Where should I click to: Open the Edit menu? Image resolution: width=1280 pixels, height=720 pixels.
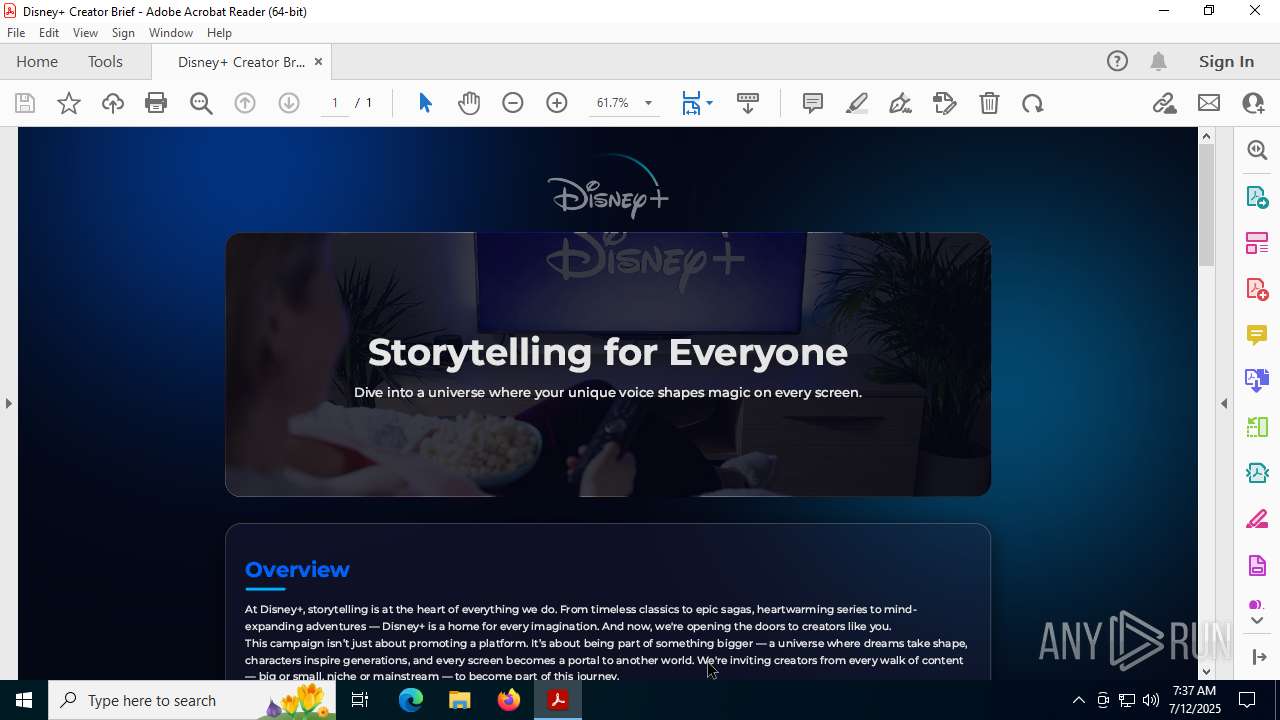[49, 33]
